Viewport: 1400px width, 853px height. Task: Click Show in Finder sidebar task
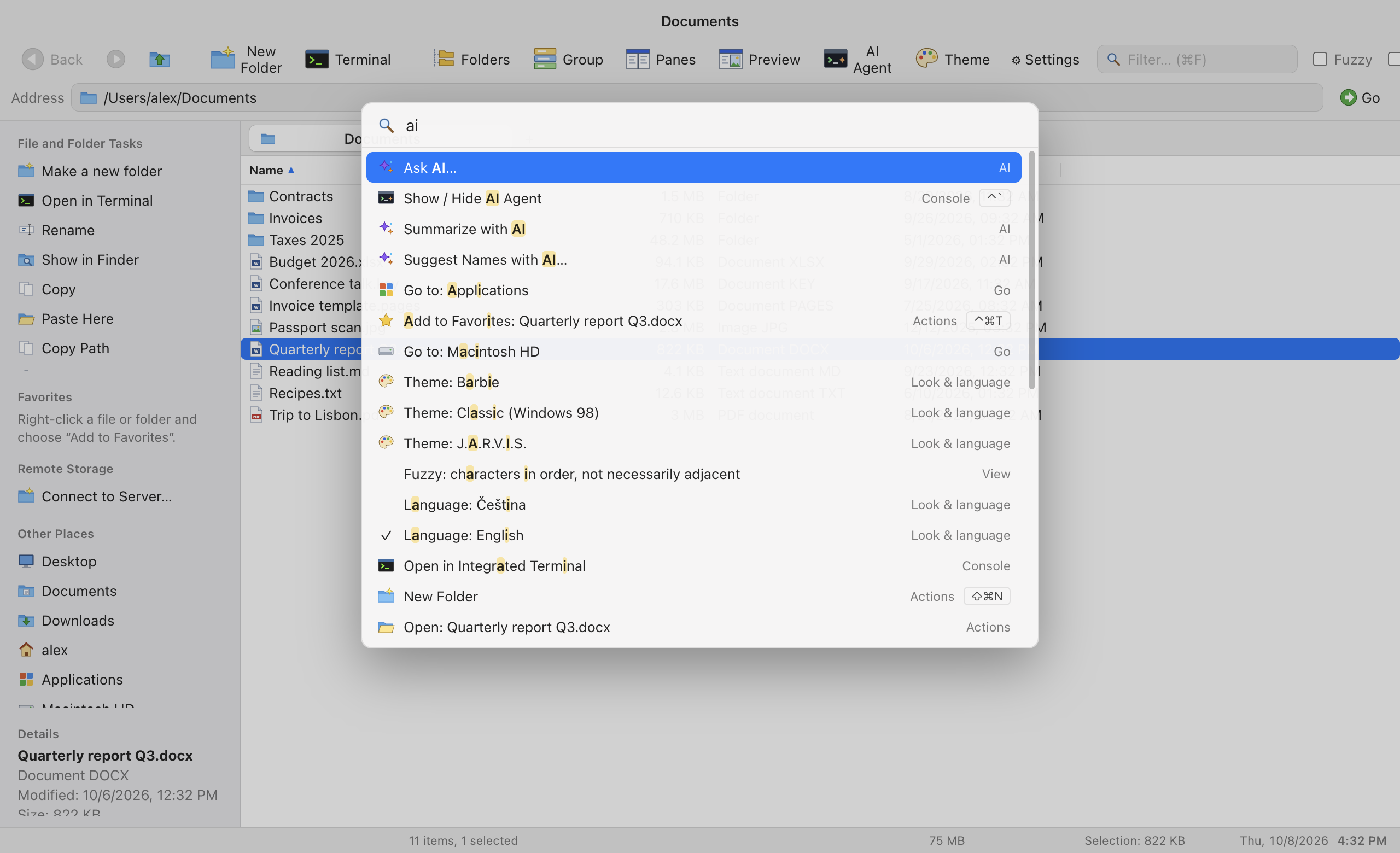78,260
